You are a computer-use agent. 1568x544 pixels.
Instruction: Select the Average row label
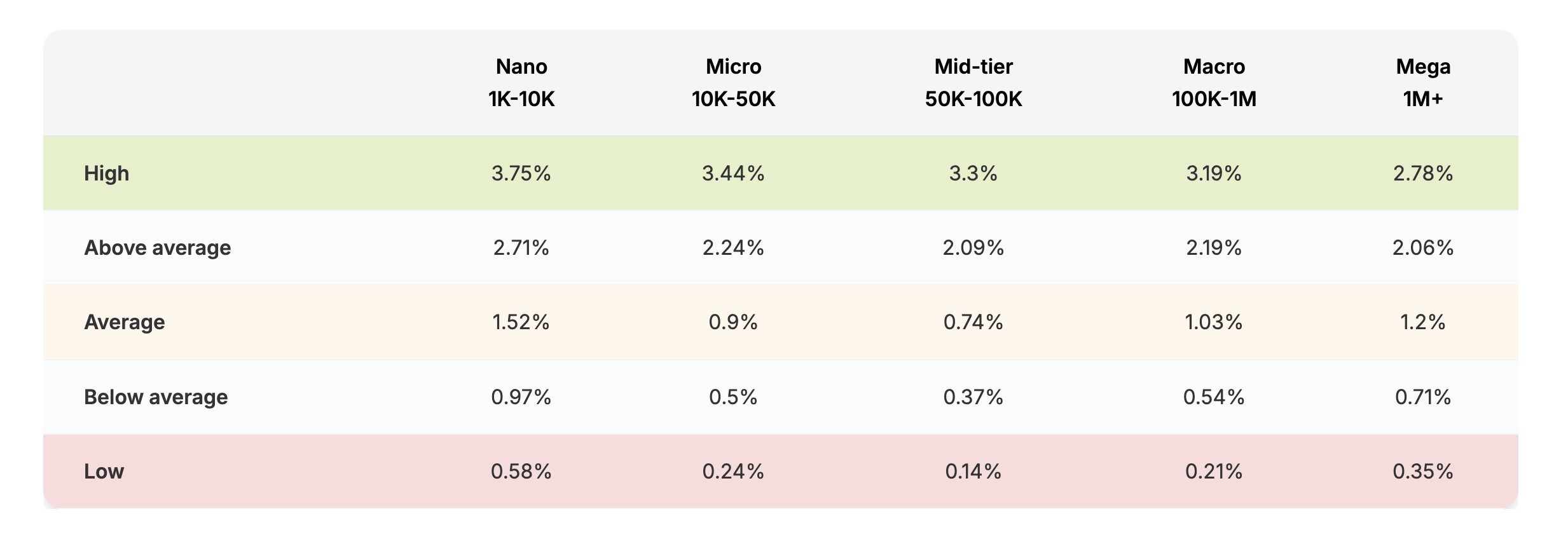pyautogui.click(x=124, y=322)
